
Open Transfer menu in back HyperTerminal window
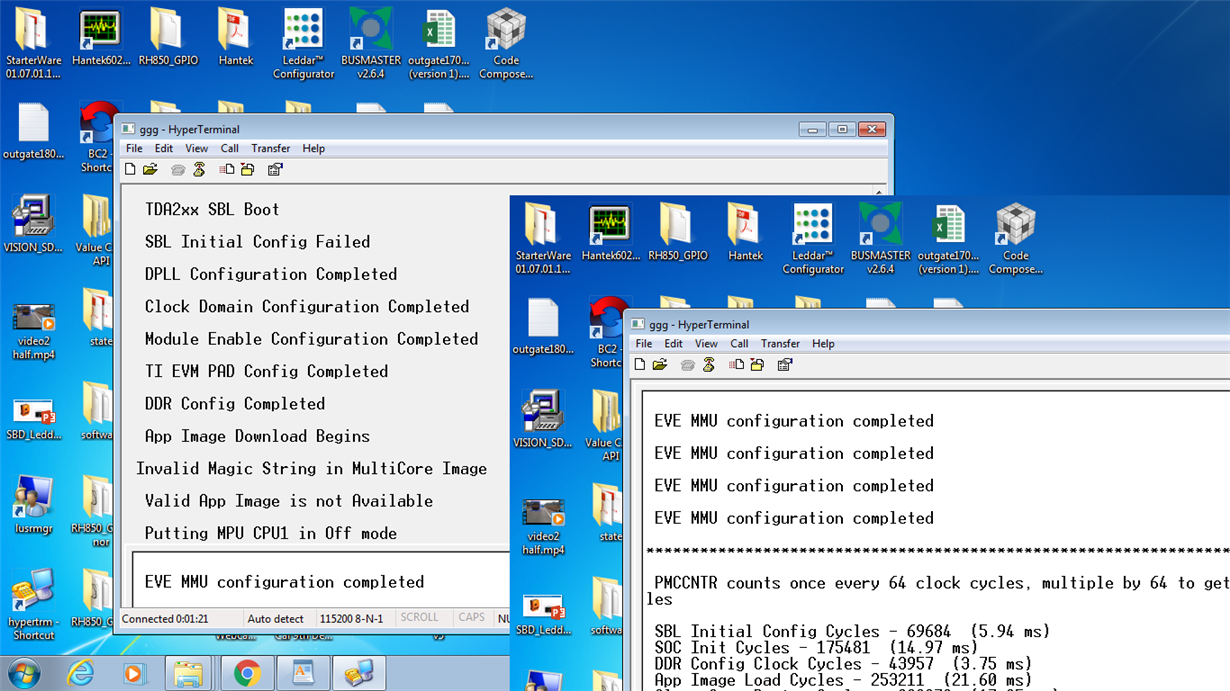click(x=271, y=149)
